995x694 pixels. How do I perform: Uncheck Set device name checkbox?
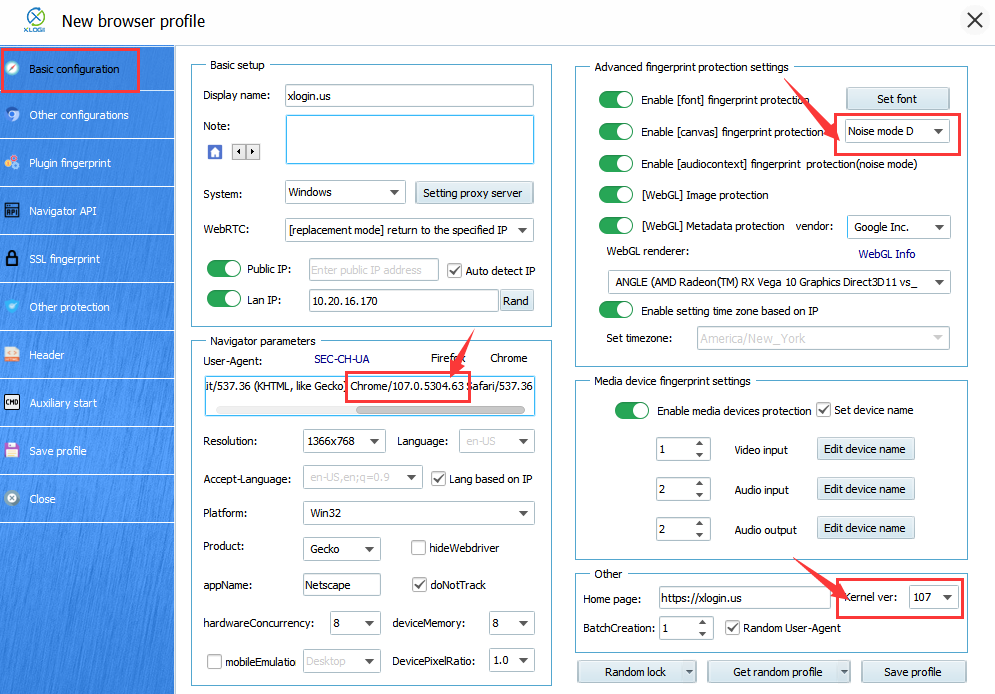[823, 409]
